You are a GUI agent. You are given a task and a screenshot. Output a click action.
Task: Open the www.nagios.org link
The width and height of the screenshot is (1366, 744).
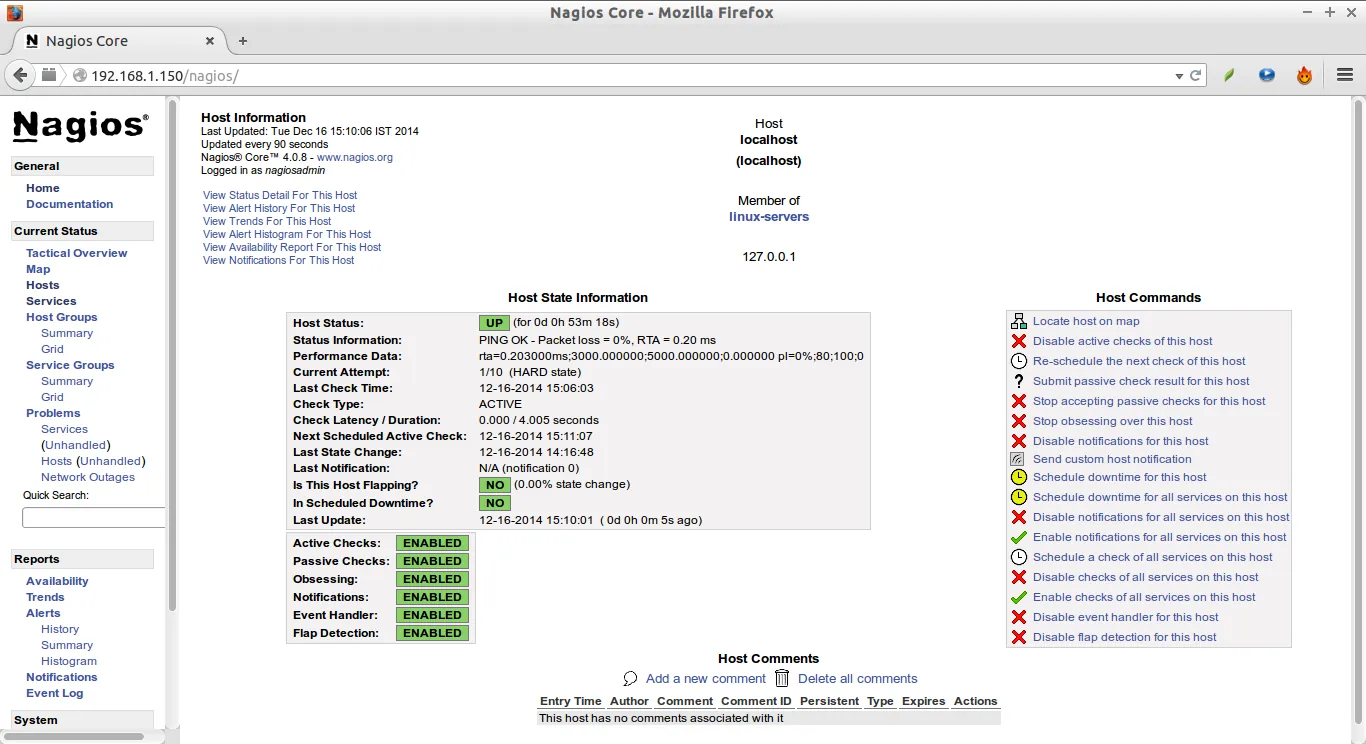coord(355,157)
